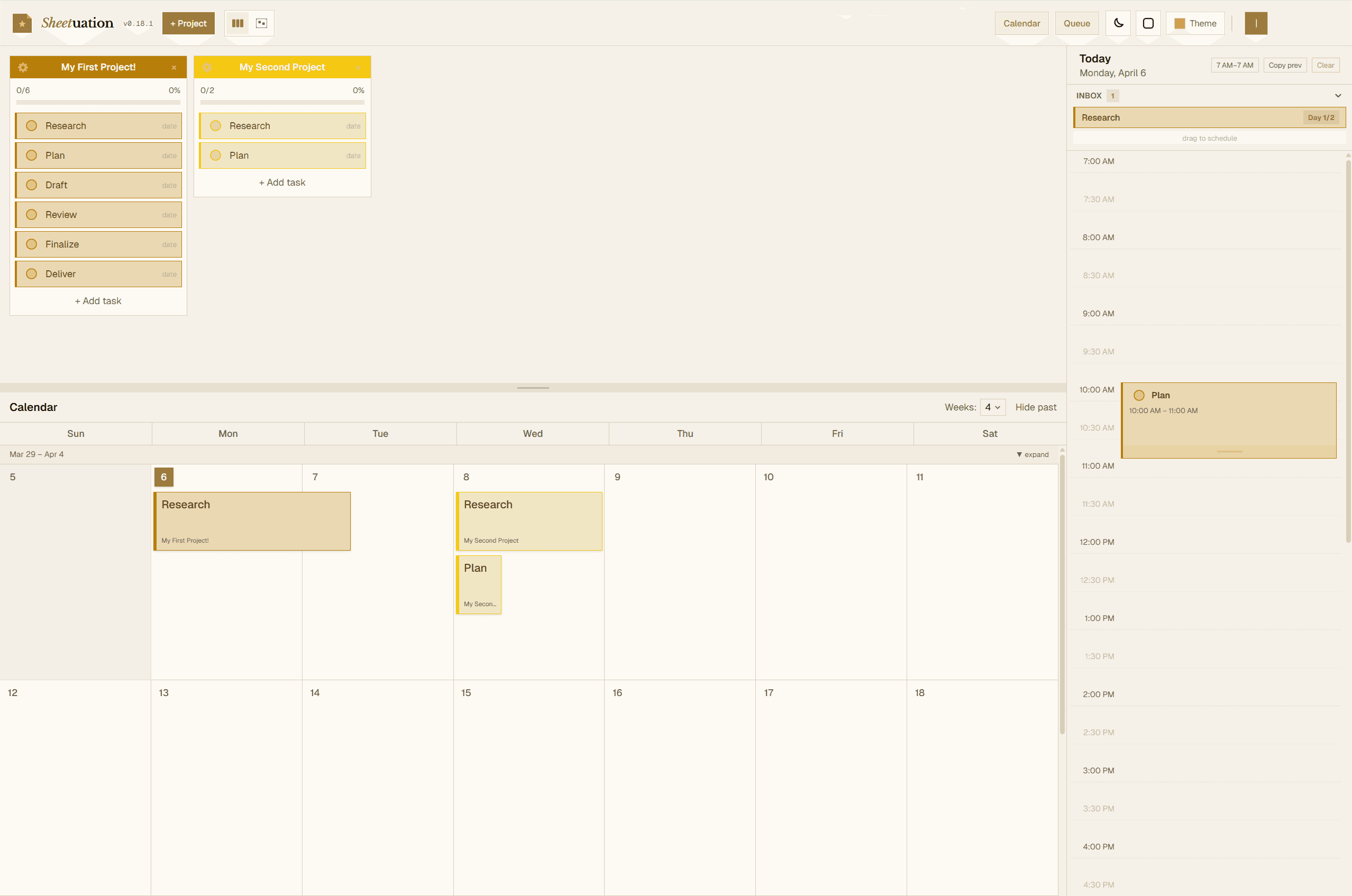Switch to the Queue view
Screen dimensions: 1352x896
1076,23
